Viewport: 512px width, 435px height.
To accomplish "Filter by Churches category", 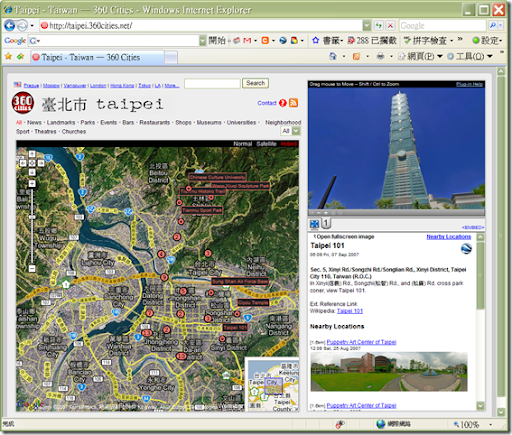I will (74, 131).
